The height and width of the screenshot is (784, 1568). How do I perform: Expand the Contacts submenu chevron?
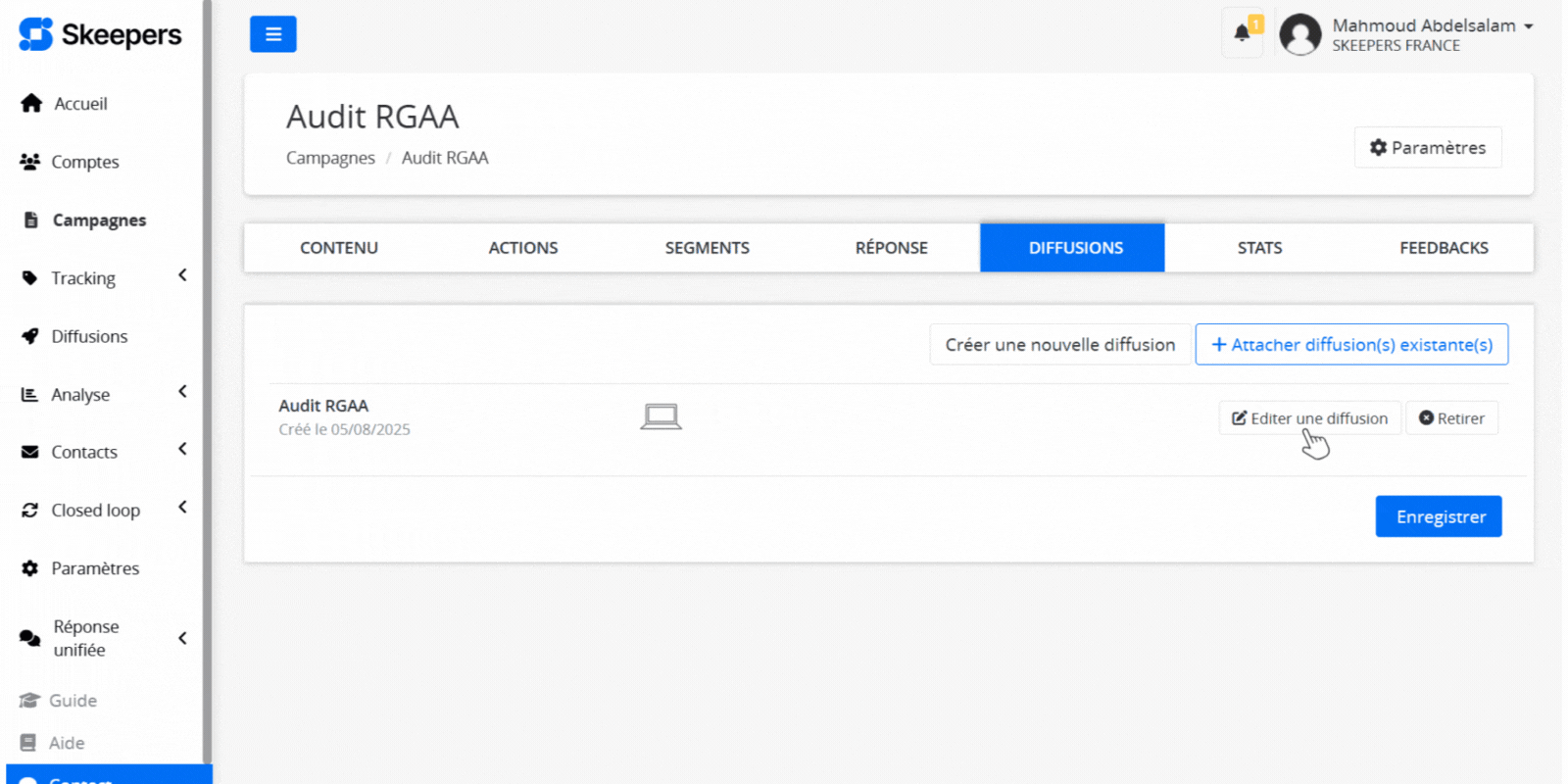(x=182, y=450)
